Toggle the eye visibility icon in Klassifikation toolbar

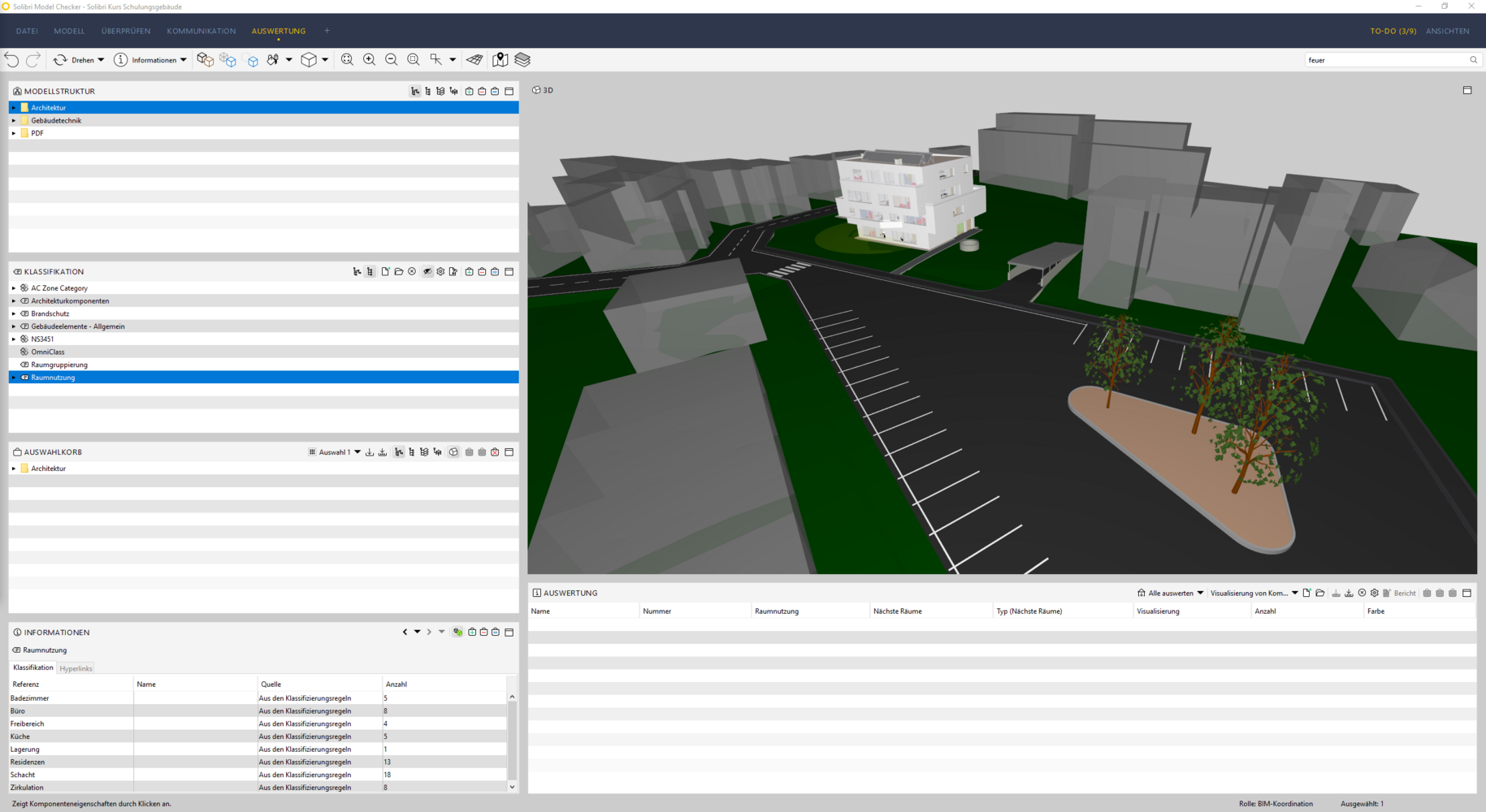[x=427, y=272]
